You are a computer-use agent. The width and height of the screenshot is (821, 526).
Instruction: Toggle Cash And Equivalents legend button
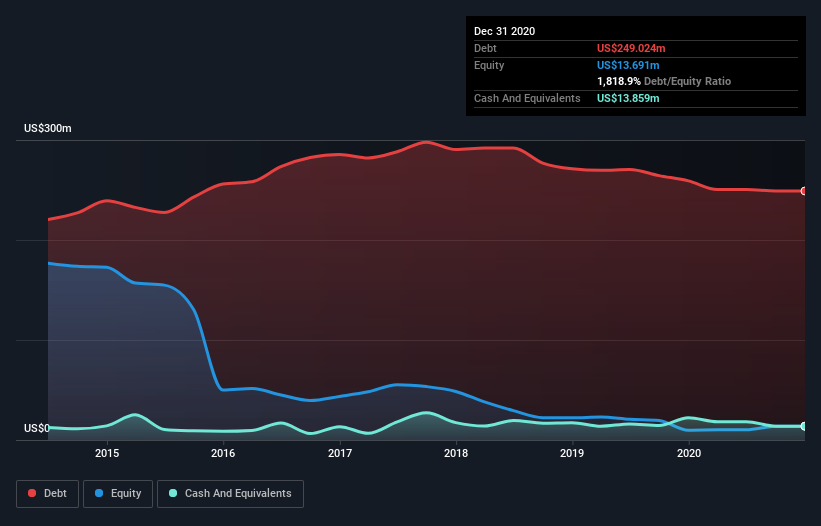pyautogui.click(x=230, y=494)
